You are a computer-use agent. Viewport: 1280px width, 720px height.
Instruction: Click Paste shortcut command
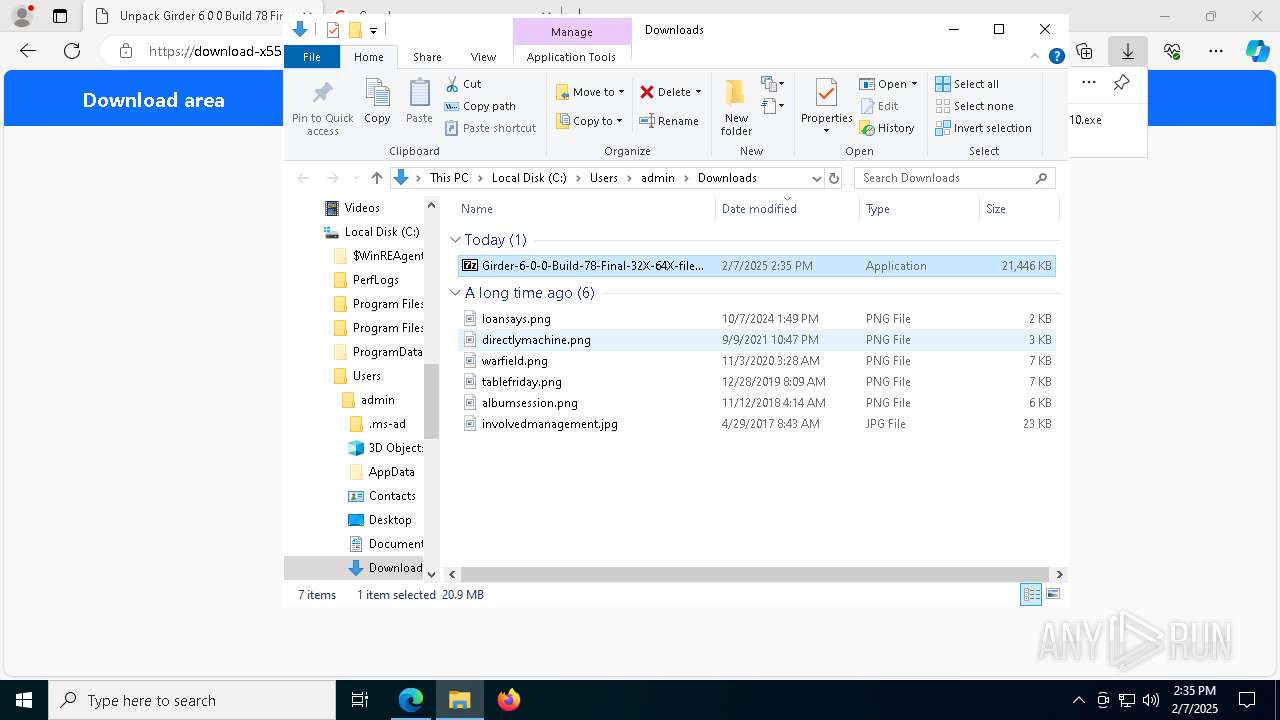click(491, 128)
